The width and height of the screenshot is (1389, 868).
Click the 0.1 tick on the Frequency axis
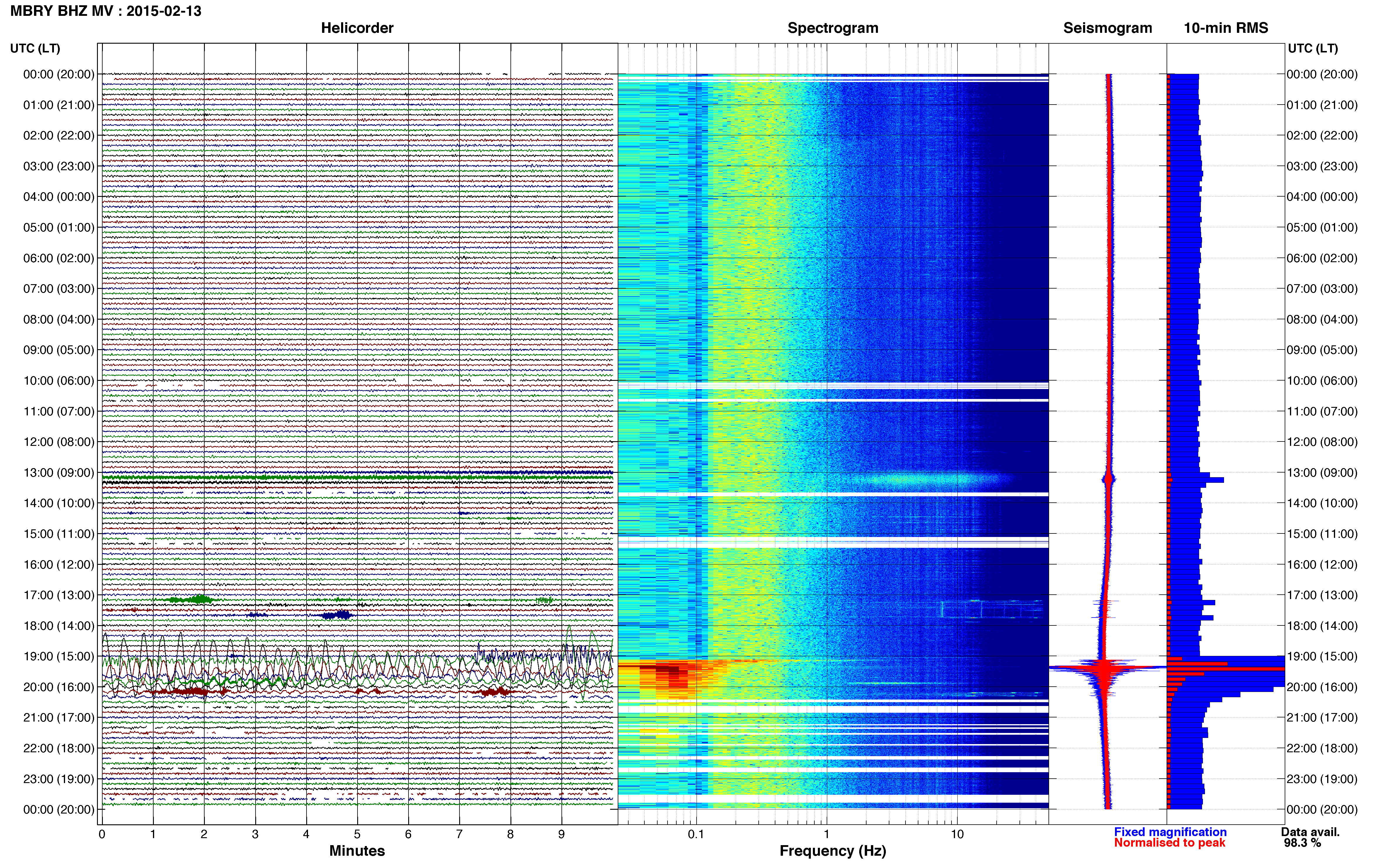696,835
